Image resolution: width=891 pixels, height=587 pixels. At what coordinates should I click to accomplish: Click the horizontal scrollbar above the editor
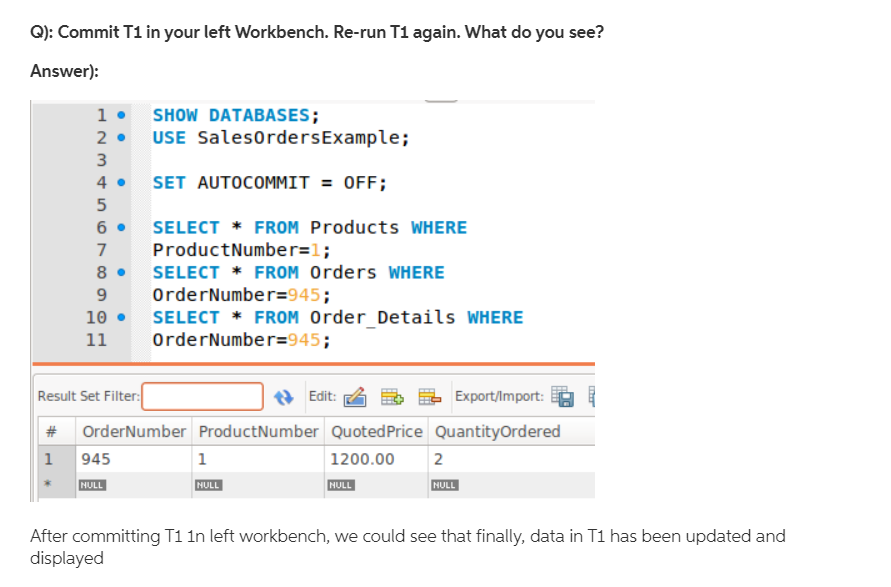coord(441,99)
